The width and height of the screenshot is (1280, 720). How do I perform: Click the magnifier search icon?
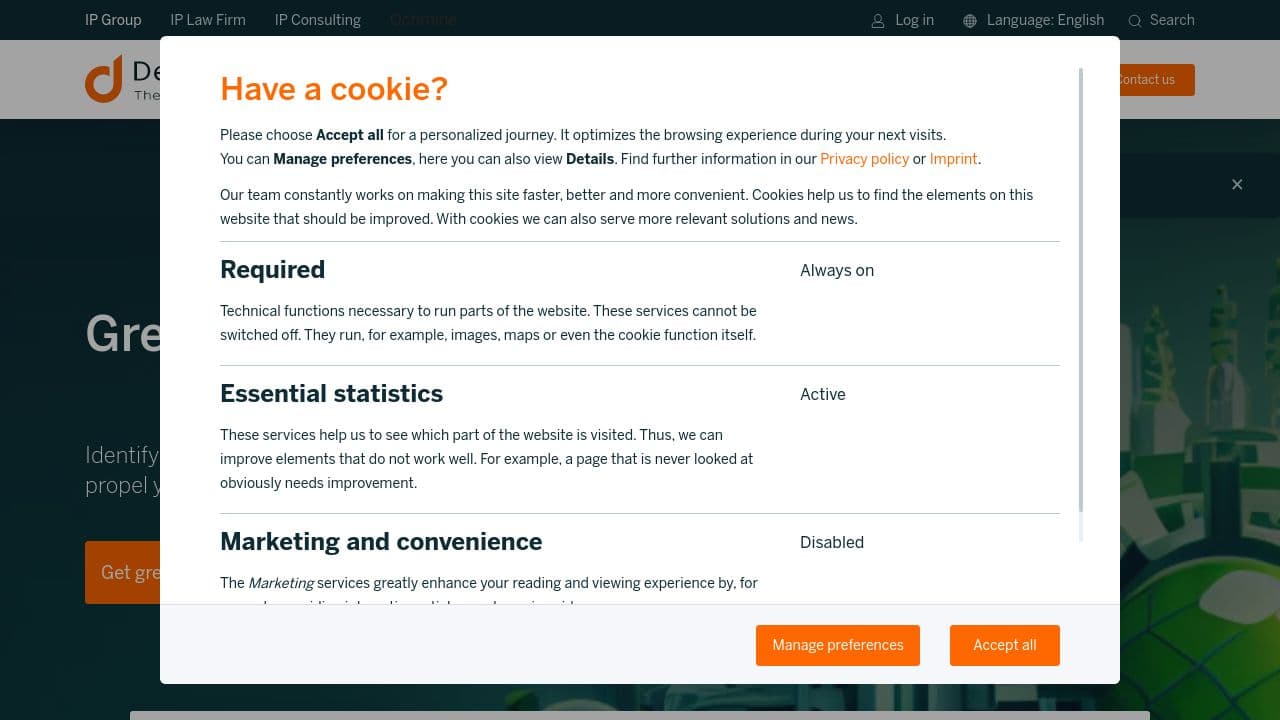point(1135,21)
